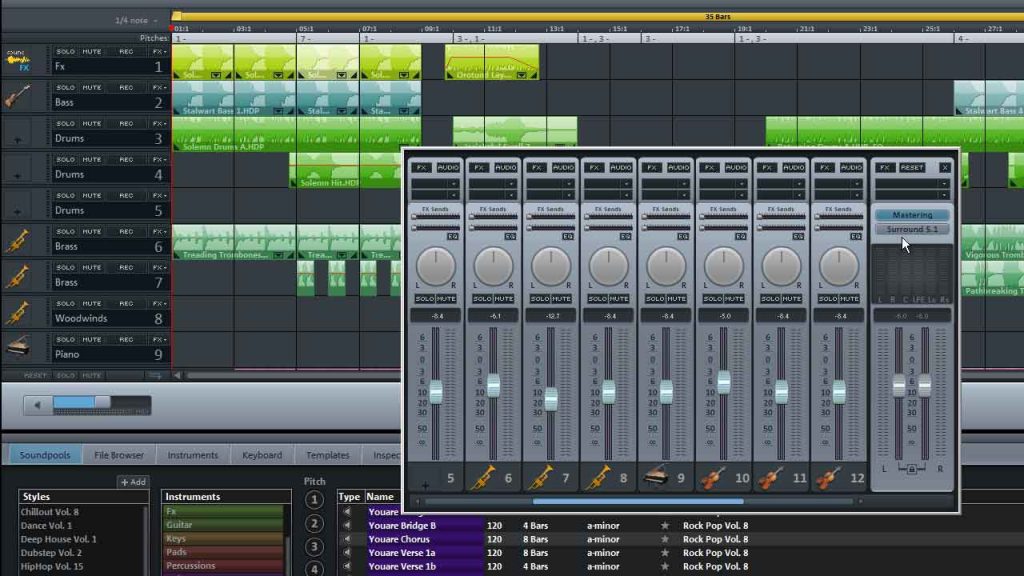The image size is (1024, 576).
Task: Open the Keyboard tab
Action: (261, 454)
